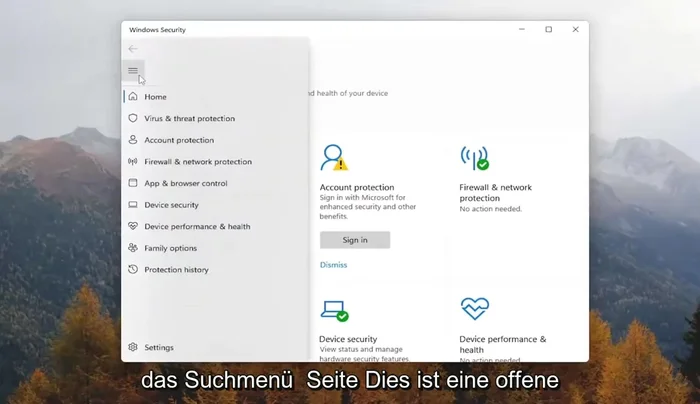Click the Account protection person icon in the sidebar
The width and height of the screenshot is (700, 404).
pyautogui.click(x=133, y=140)
